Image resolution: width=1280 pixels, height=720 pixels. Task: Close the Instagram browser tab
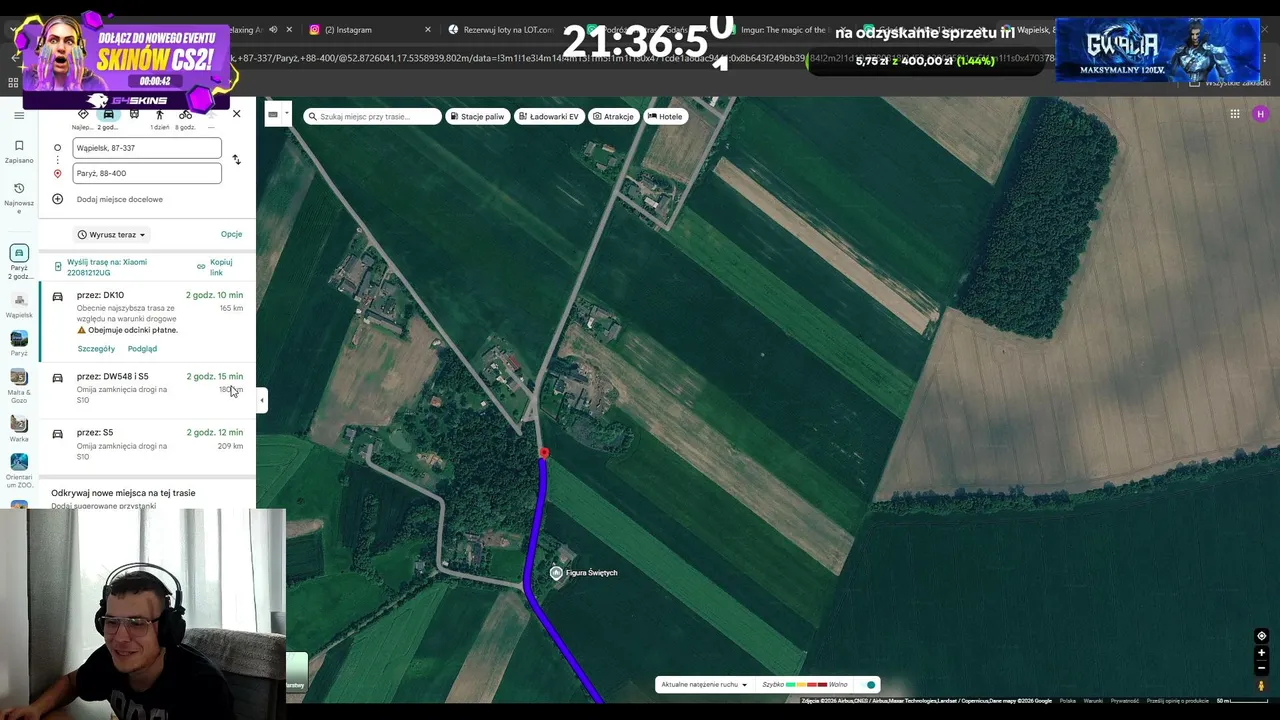(x=428, y=30)
